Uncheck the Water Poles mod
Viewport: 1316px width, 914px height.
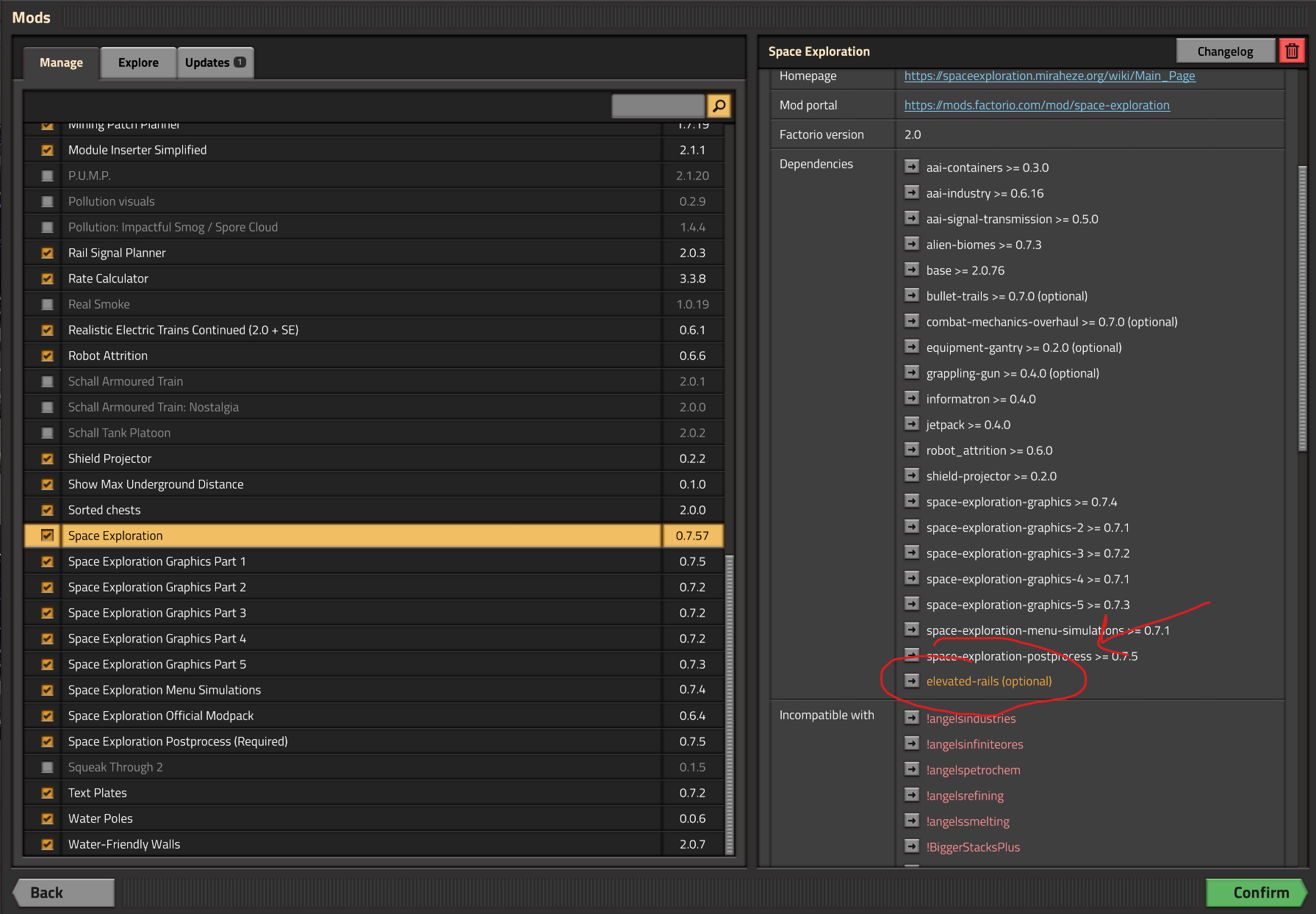pyautogui.click(x=47, y=818)
